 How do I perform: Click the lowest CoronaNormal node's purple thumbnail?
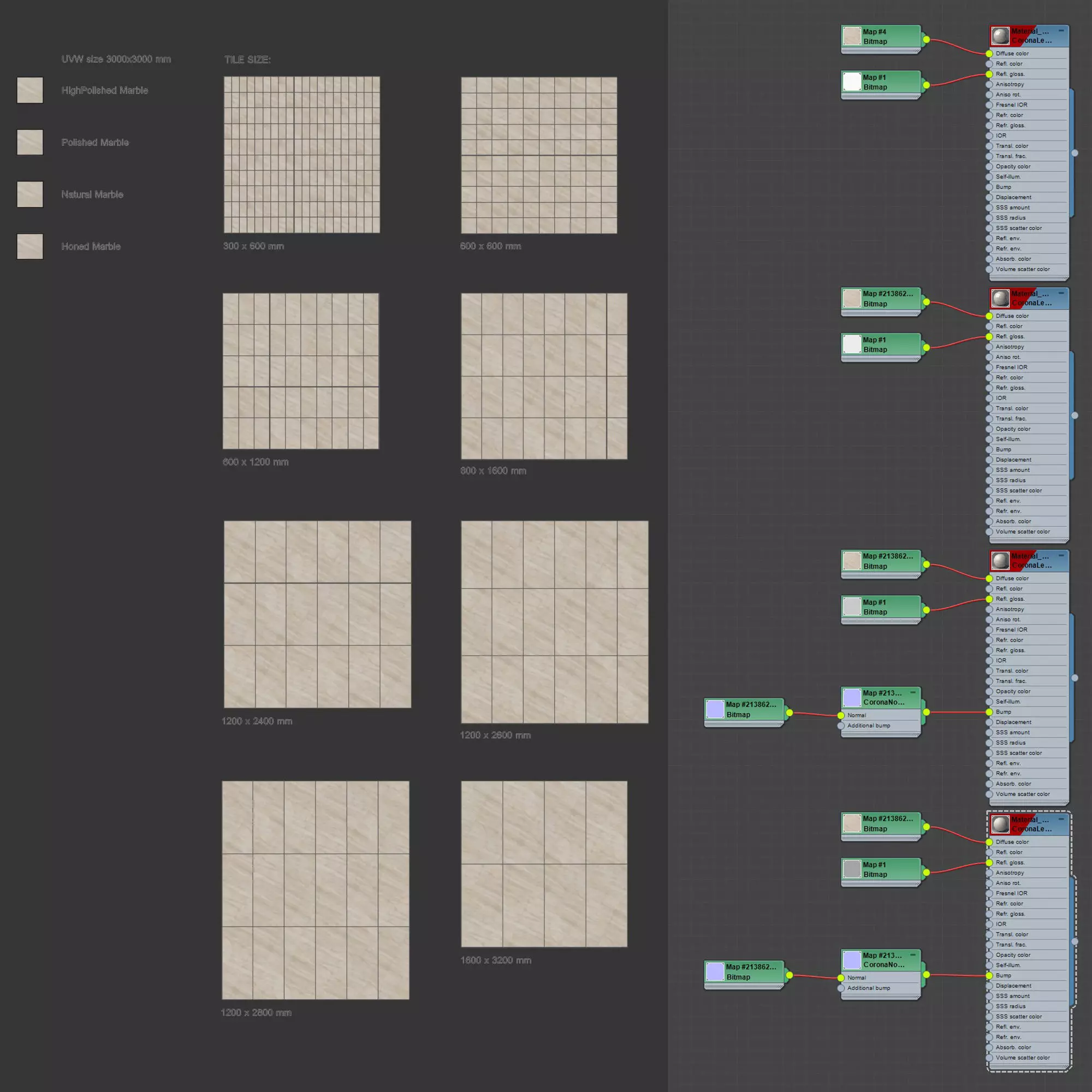[x=851, y=960]
